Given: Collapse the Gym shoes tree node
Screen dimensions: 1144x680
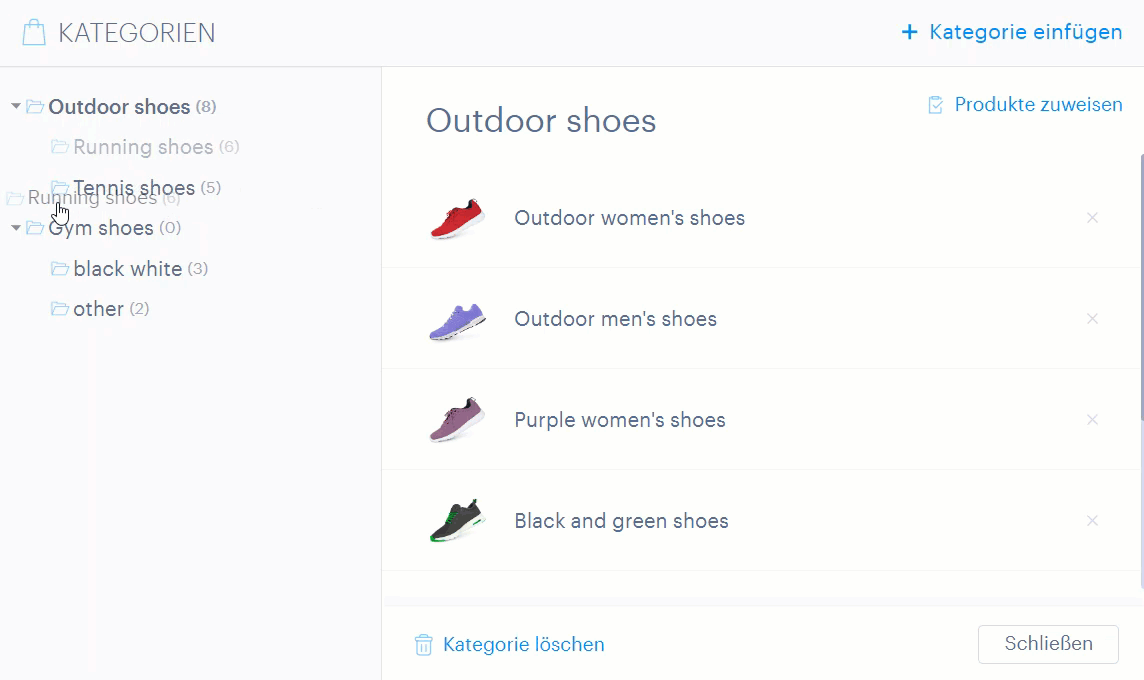Looking at the screenshot, I should pos(16,228).
